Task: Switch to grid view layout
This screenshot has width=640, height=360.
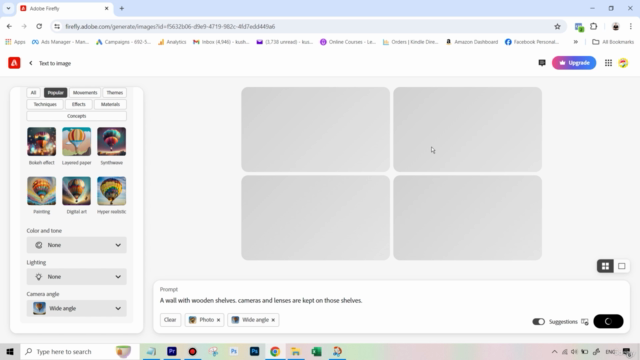Action: pos(605,266)
